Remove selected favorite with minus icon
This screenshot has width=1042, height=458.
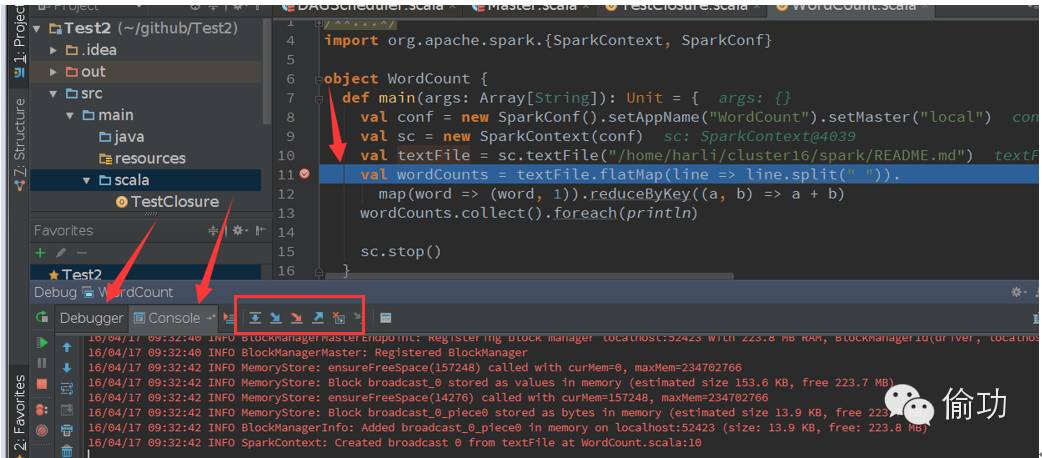(81, 253)
